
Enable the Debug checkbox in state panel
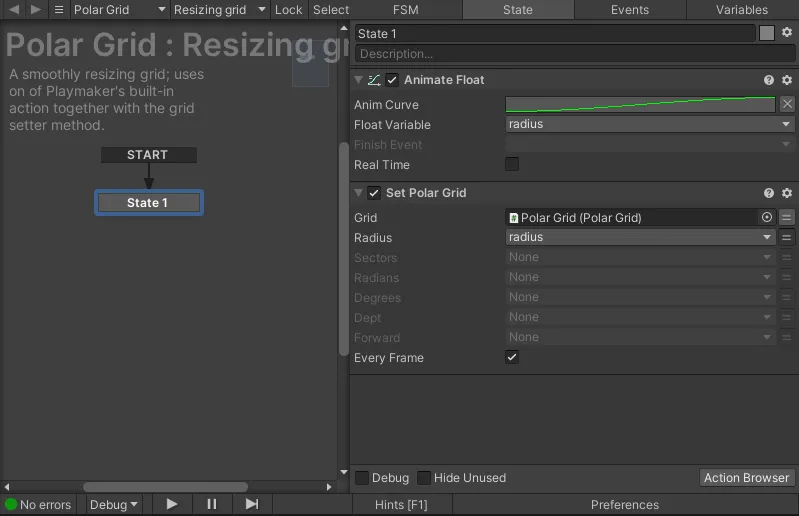click(362, 478)
